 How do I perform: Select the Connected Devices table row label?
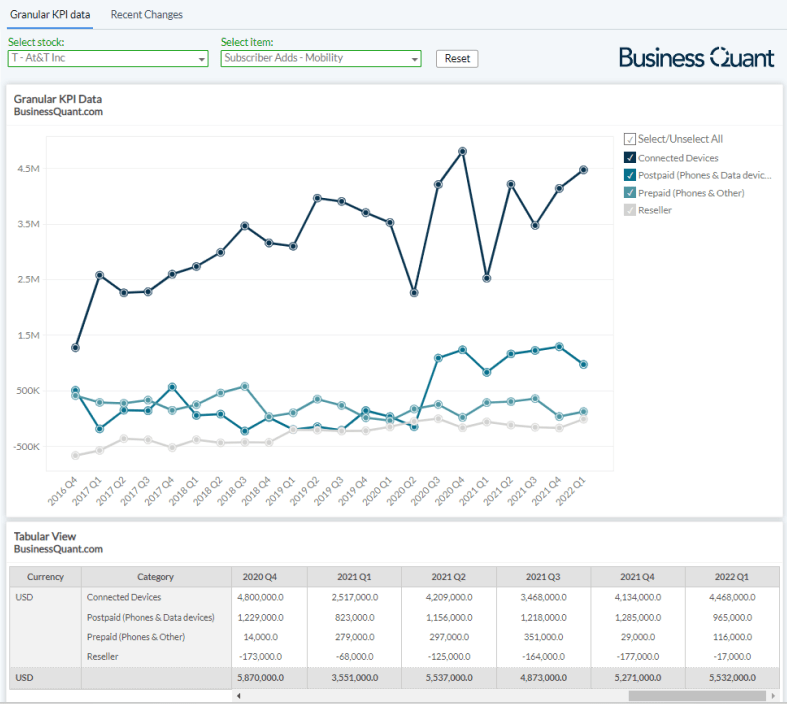pos(124,597)
